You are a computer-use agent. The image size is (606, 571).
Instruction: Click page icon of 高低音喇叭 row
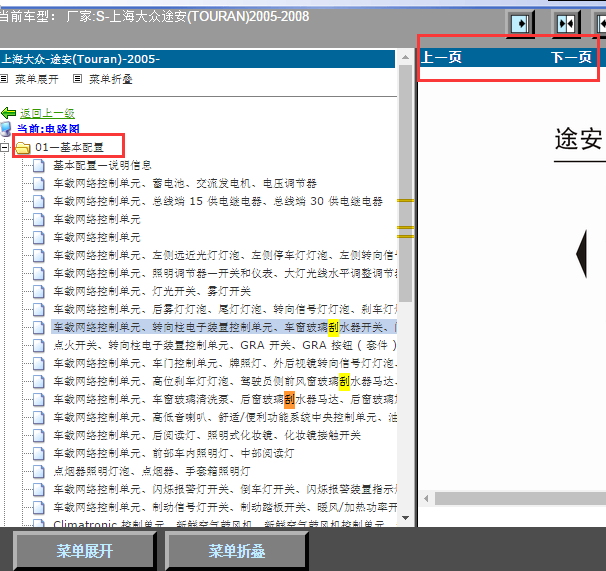pyautogui.click(x=38, y=417)
